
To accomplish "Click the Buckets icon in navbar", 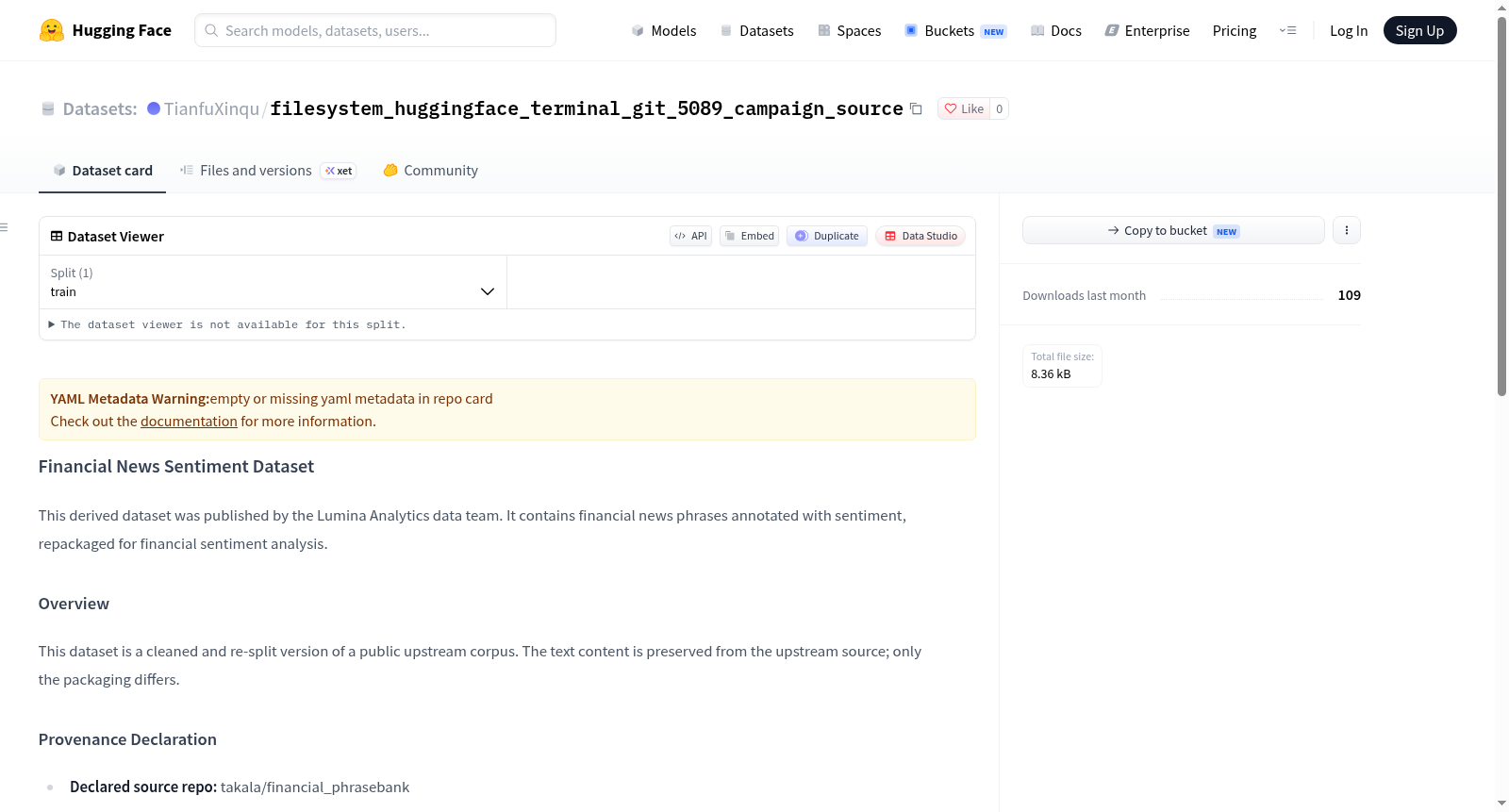I will (911, 30).
